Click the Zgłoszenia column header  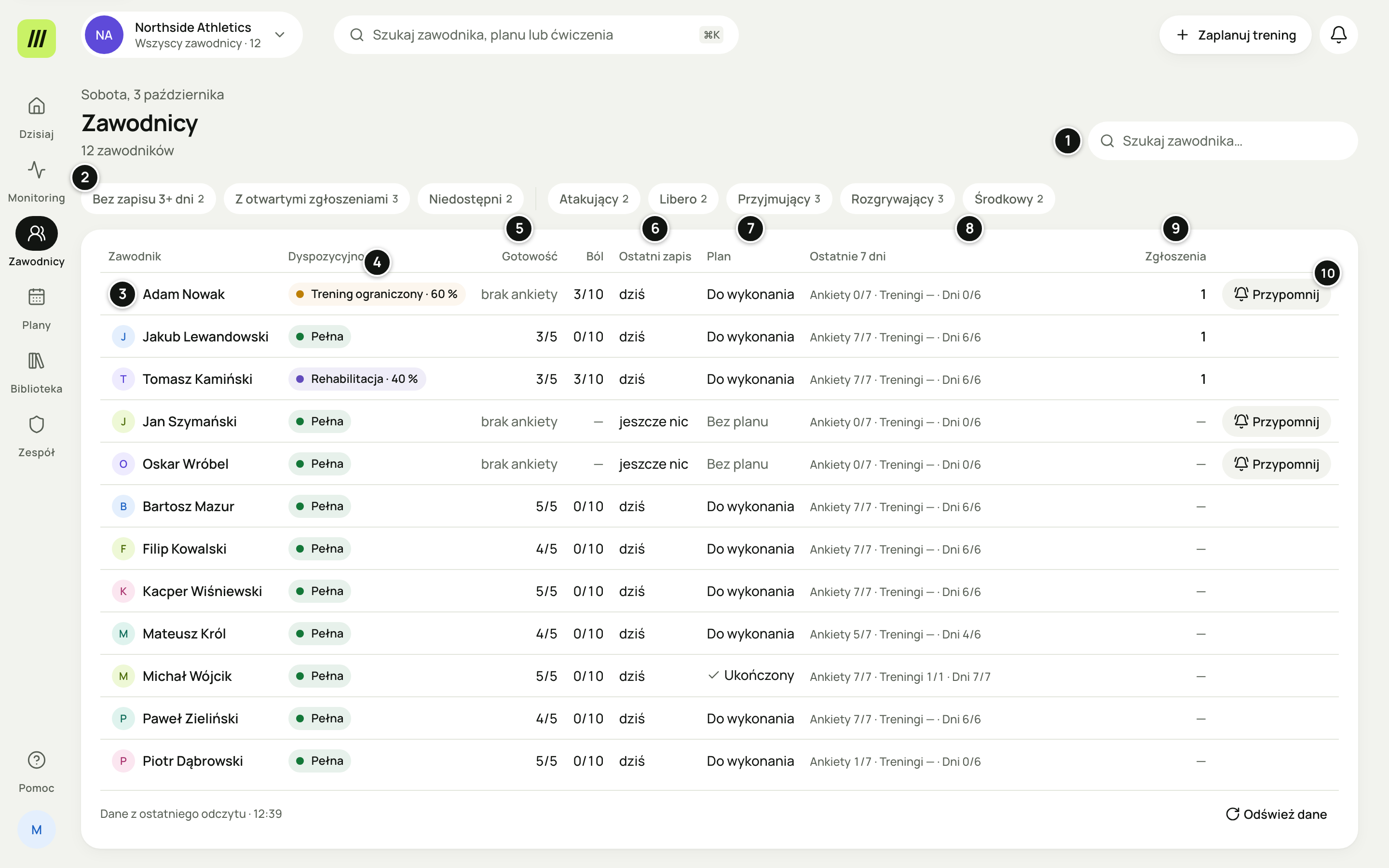1175,256
